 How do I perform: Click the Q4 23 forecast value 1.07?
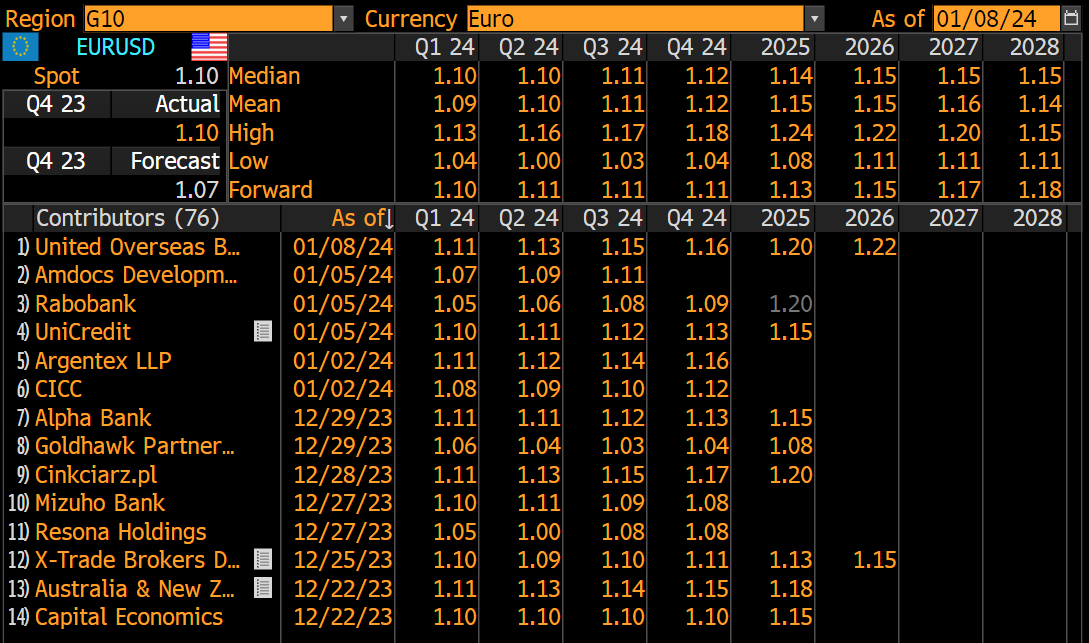pos(197,190)
